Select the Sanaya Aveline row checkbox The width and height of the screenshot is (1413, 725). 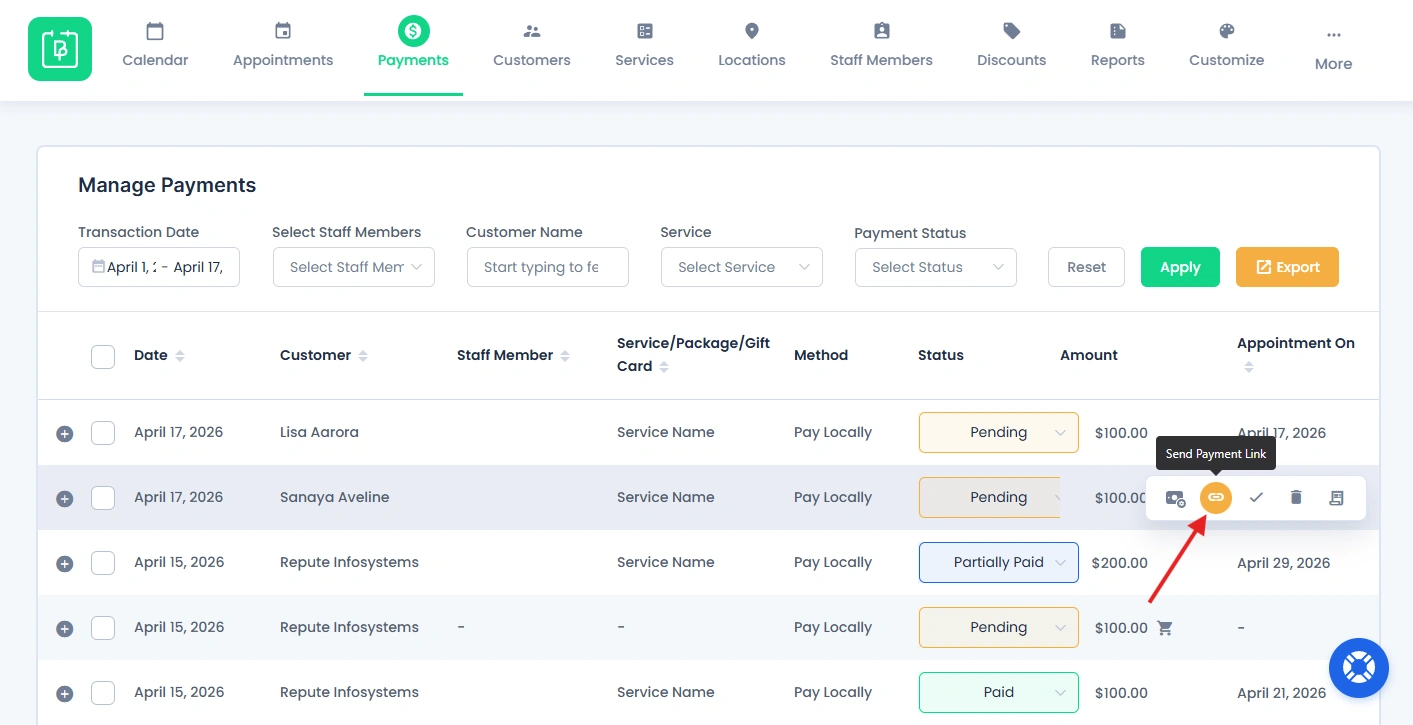[x=103, y=498]
